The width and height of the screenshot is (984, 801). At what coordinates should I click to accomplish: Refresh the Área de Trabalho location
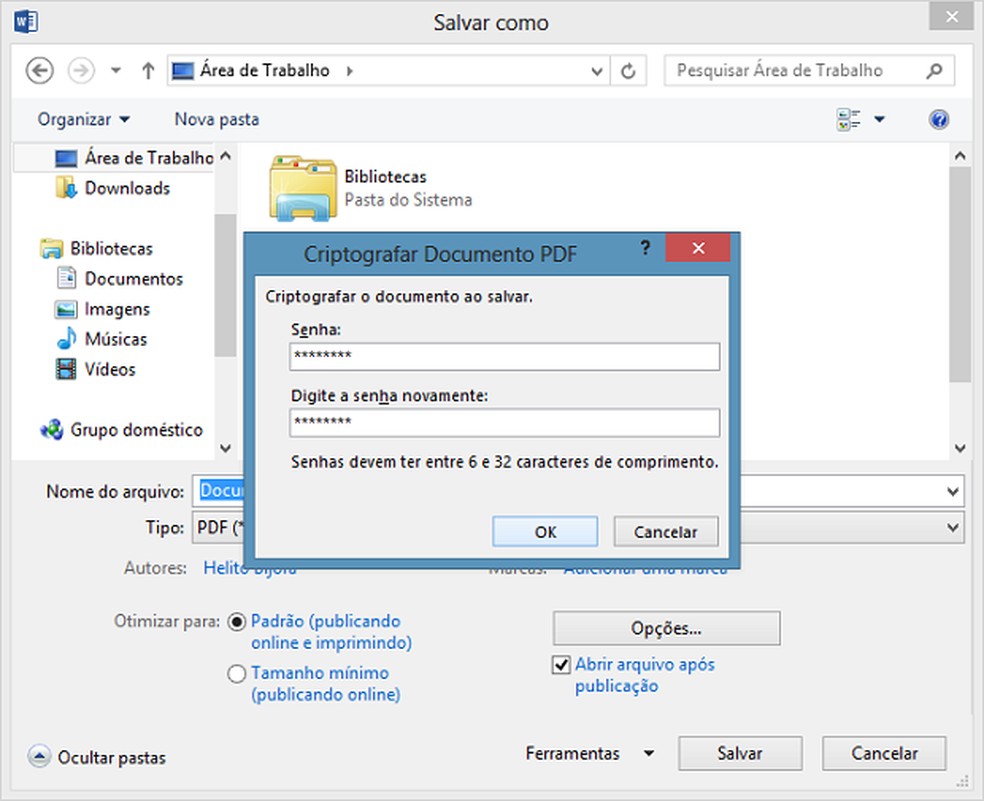[x=628, y=71]
